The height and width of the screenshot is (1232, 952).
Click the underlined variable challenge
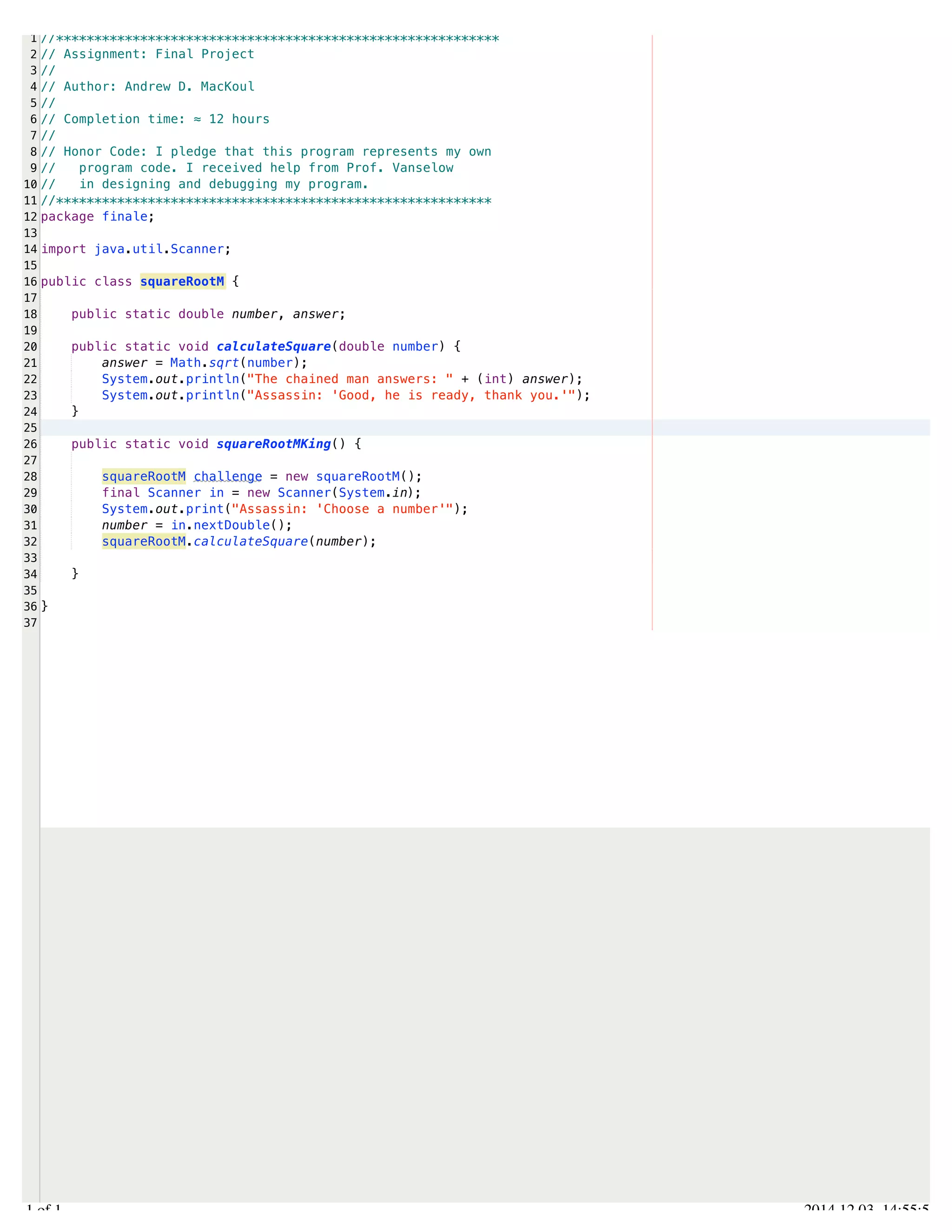click(228, 477)
